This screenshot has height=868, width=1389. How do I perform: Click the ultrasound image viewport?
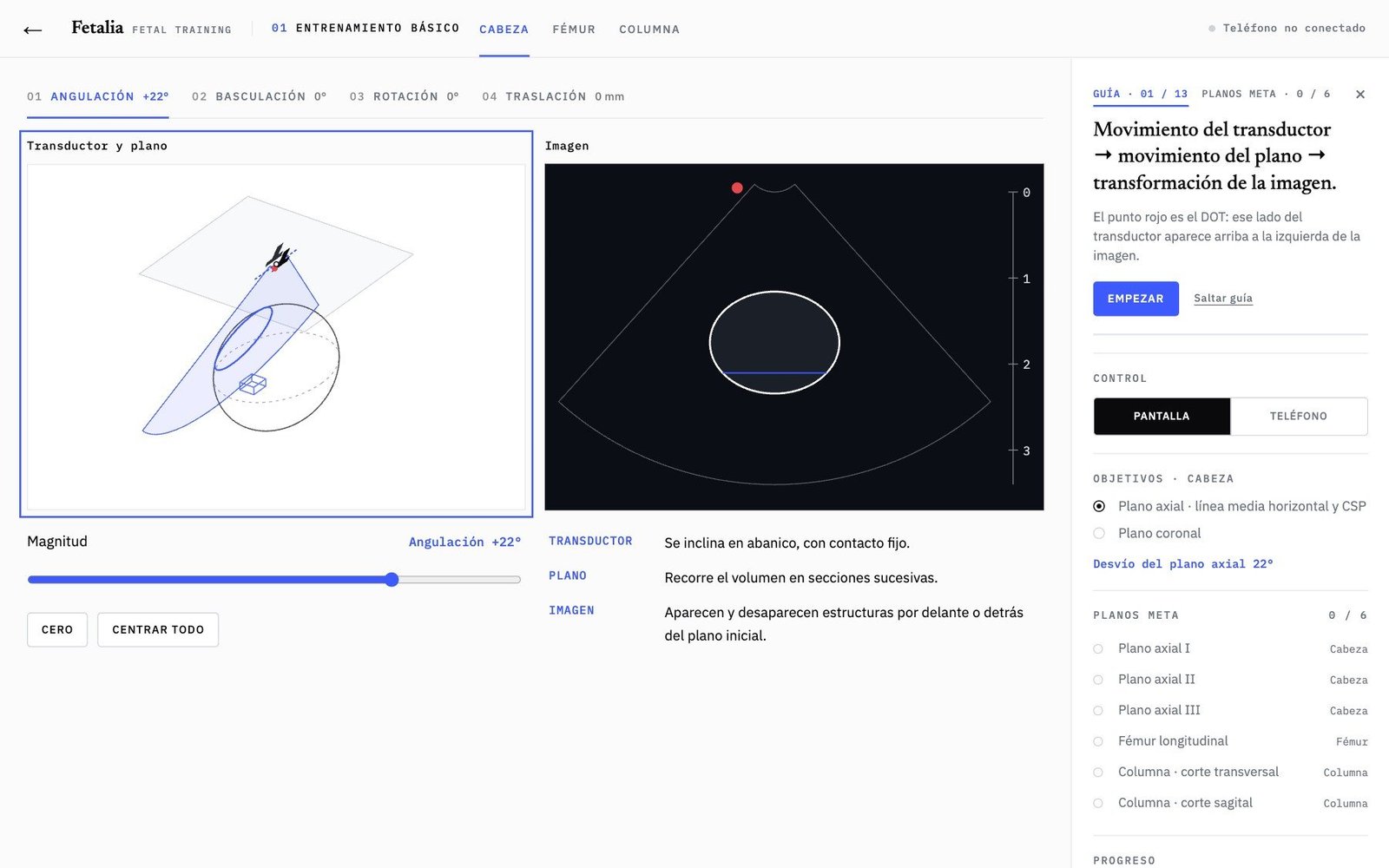pos(793,337)
